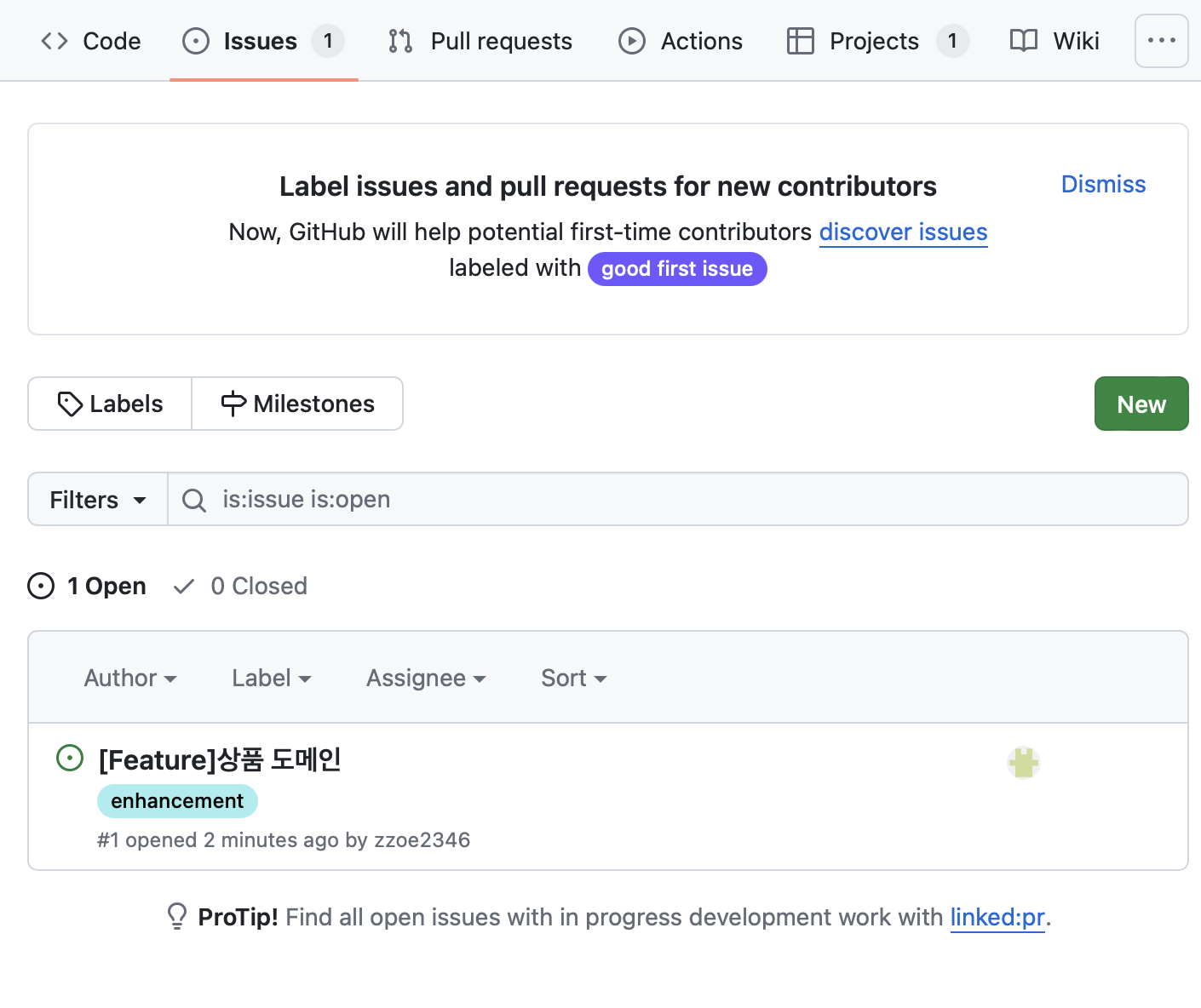Viewport: 1201px width, 1008px height.
Task: Create a New issue
Action: coord(1141,404)
